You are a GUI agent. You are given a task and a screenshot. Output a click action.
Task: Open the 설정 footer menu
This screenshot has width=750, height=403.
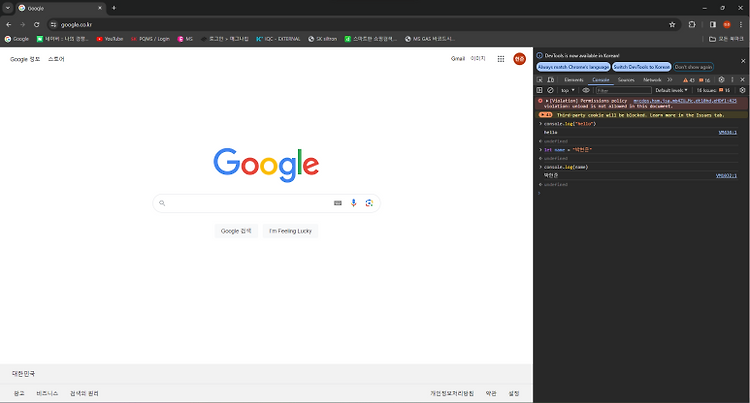click(514, 393)
